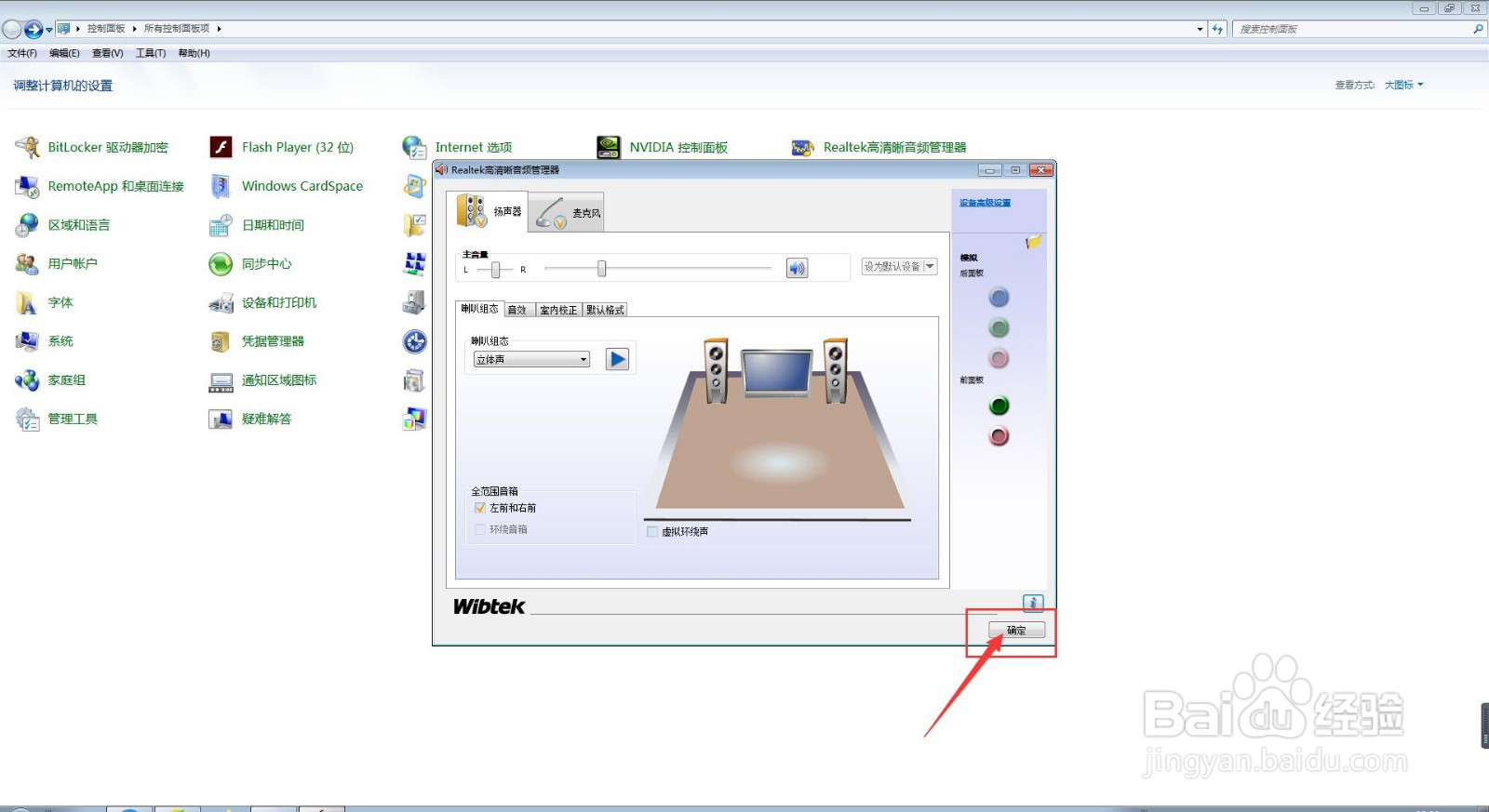Image resolution: width=1489 pixels, height=812 pixels.
Task: Open recent pages arrow beside forward button
Action: pos(49,30)
